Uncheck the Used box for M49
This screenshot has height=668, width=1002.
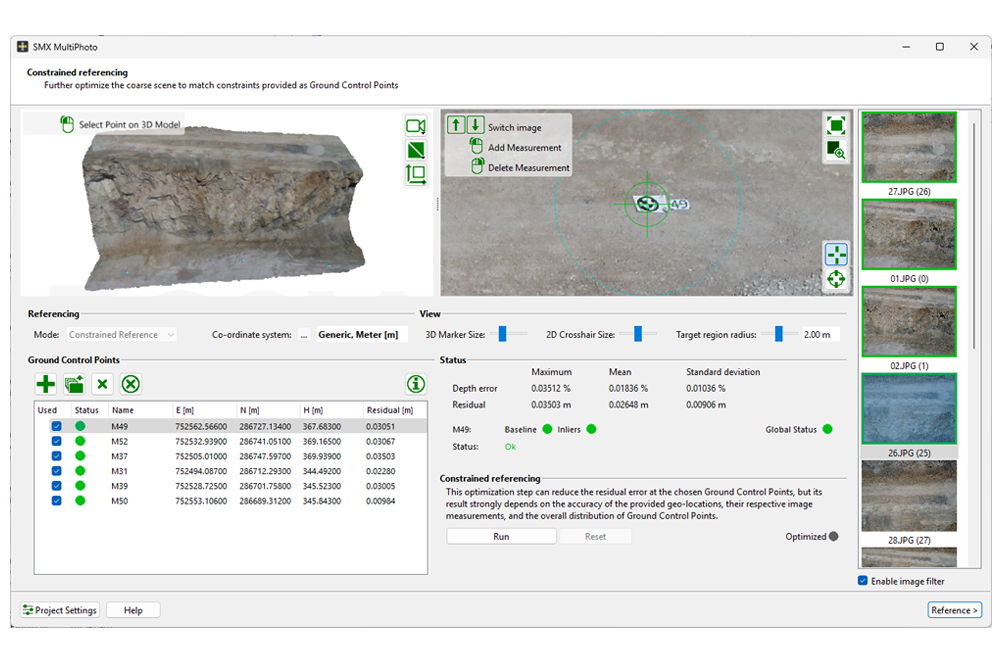pos(56,426)
